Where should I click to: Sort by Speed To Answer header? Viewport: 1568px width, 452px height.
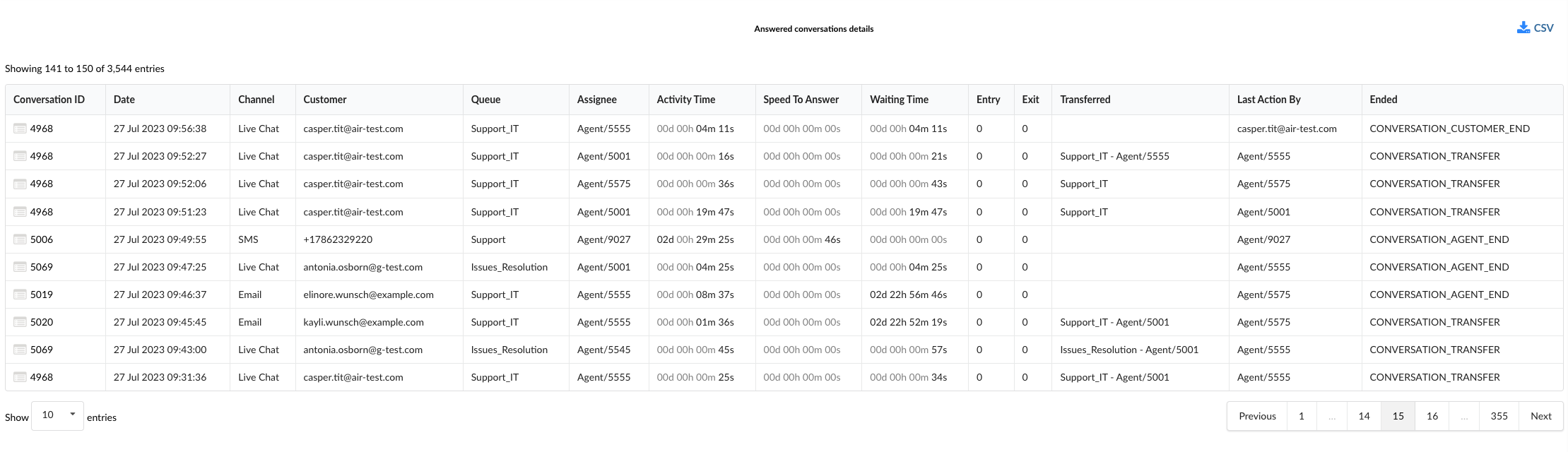tap(801, 100)
